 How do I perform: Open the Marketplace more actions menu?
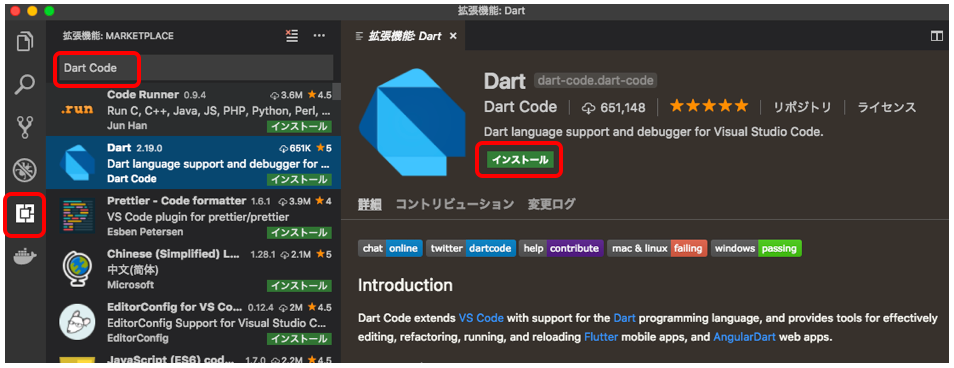[319, 36]
